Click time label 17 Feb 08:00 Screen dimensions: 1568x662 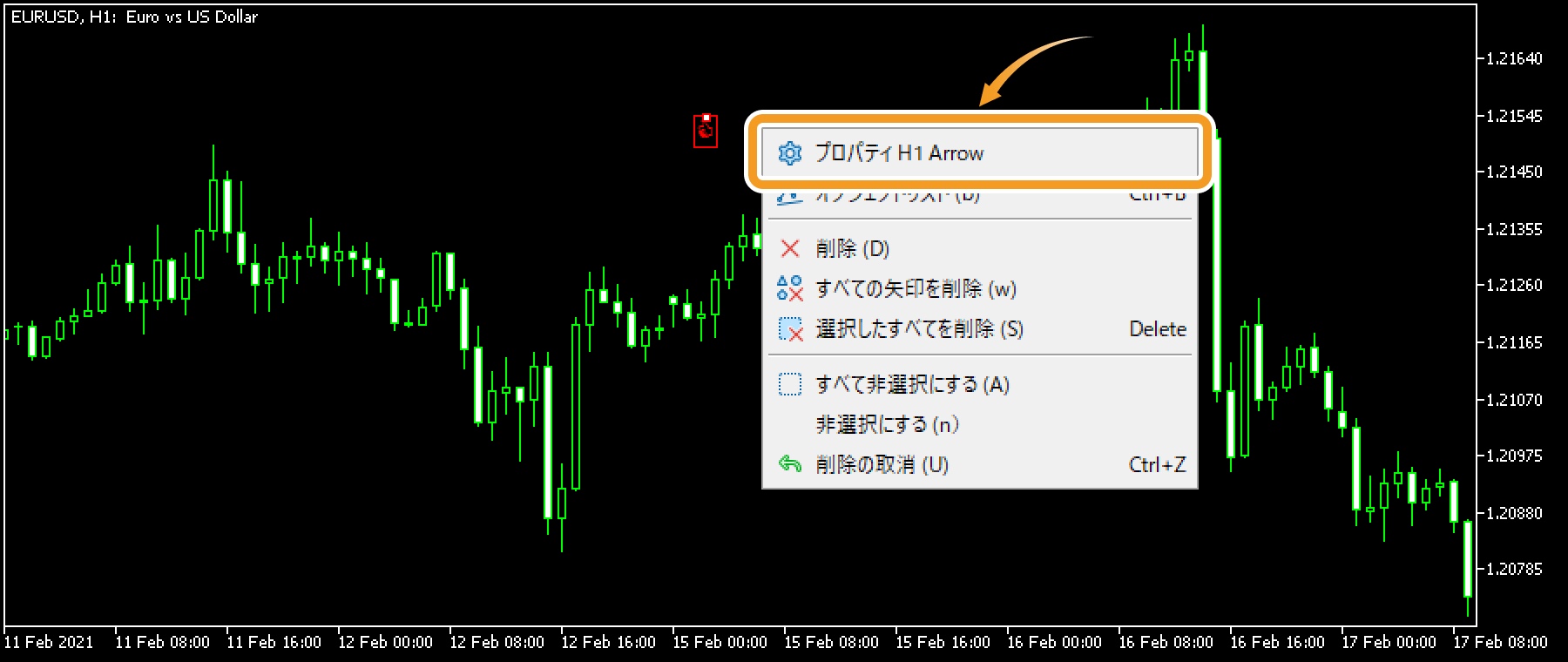(1501, 642)
